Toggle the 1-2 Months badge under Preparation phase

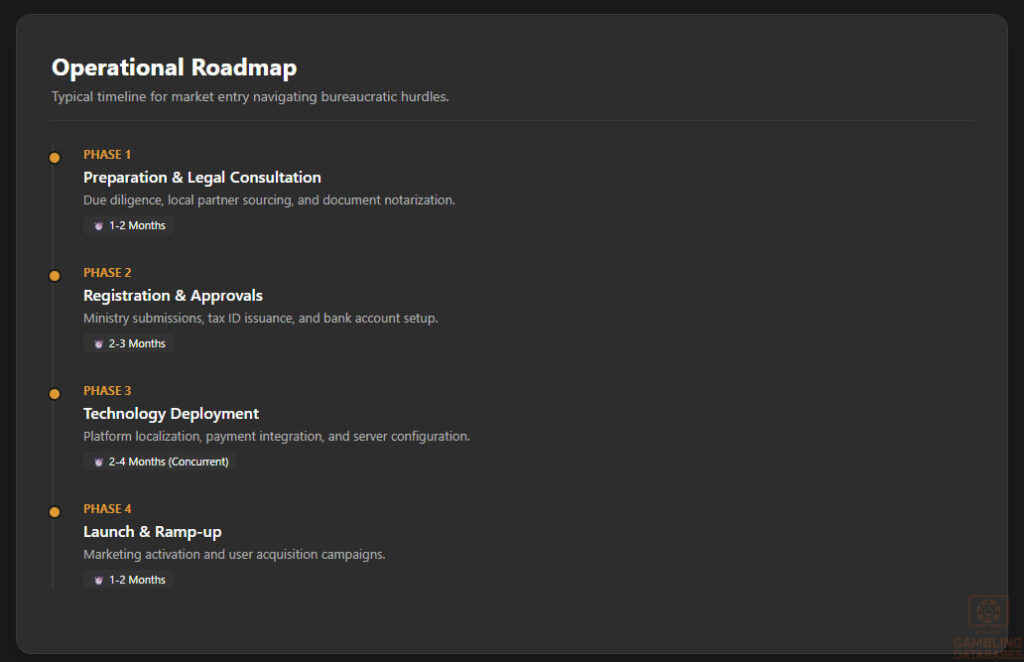point(128,225)
